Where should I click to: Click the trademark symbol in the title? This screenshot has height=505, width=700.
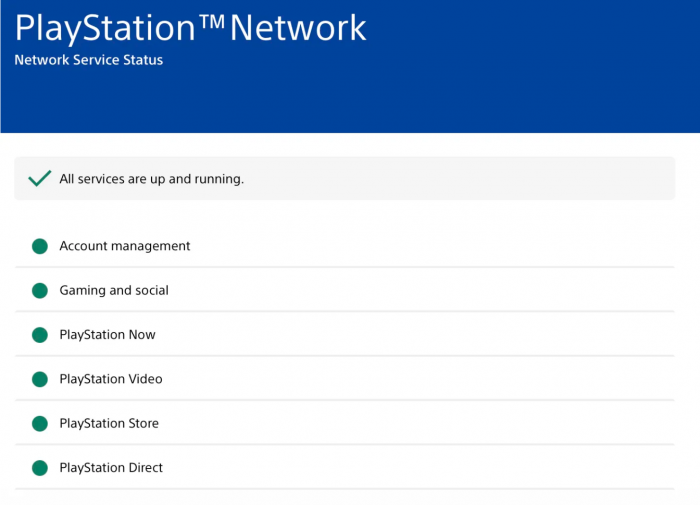[x=210, y=23]
